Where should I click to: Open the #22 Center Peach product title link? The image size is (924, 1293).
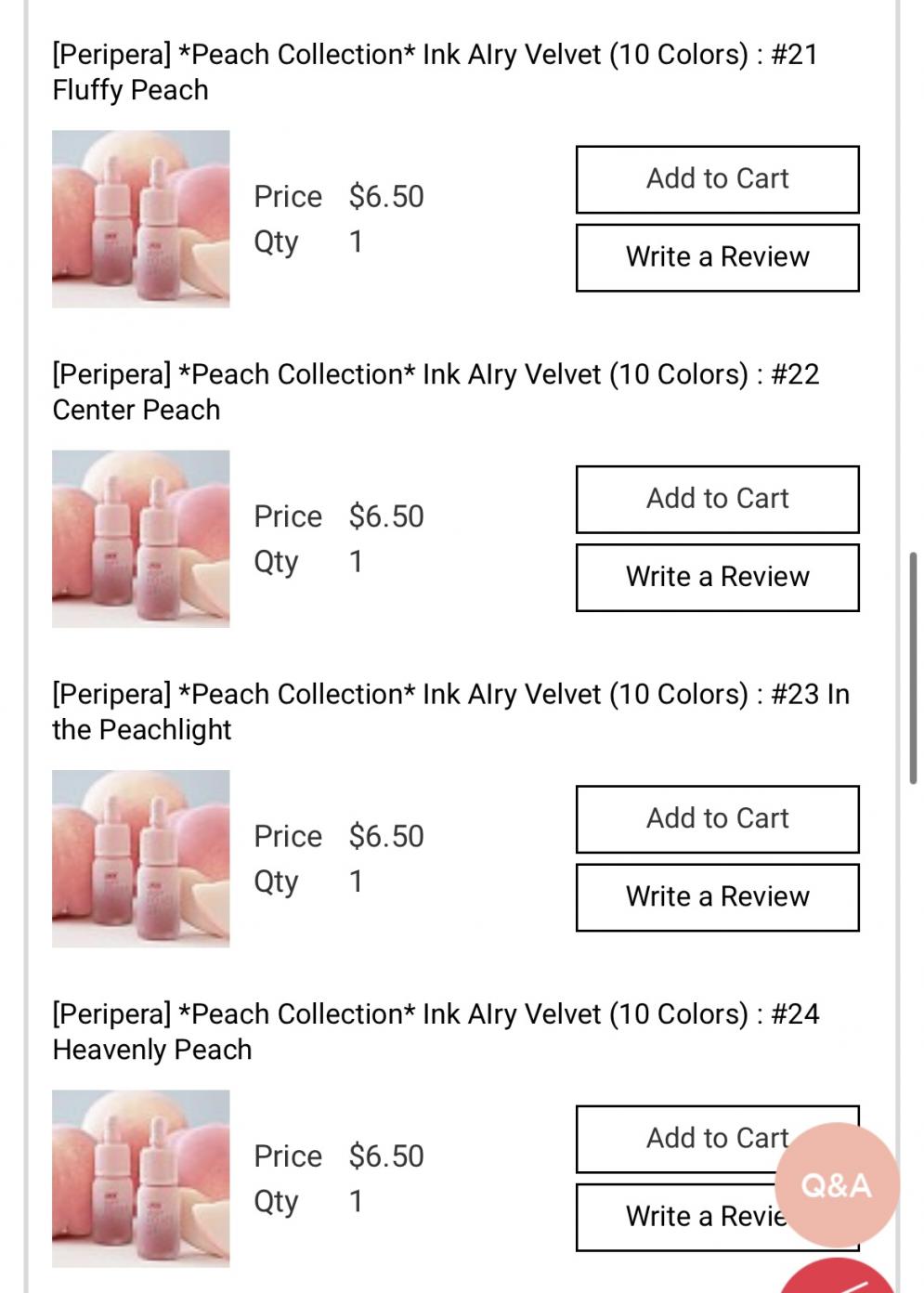tap(435, 392)
